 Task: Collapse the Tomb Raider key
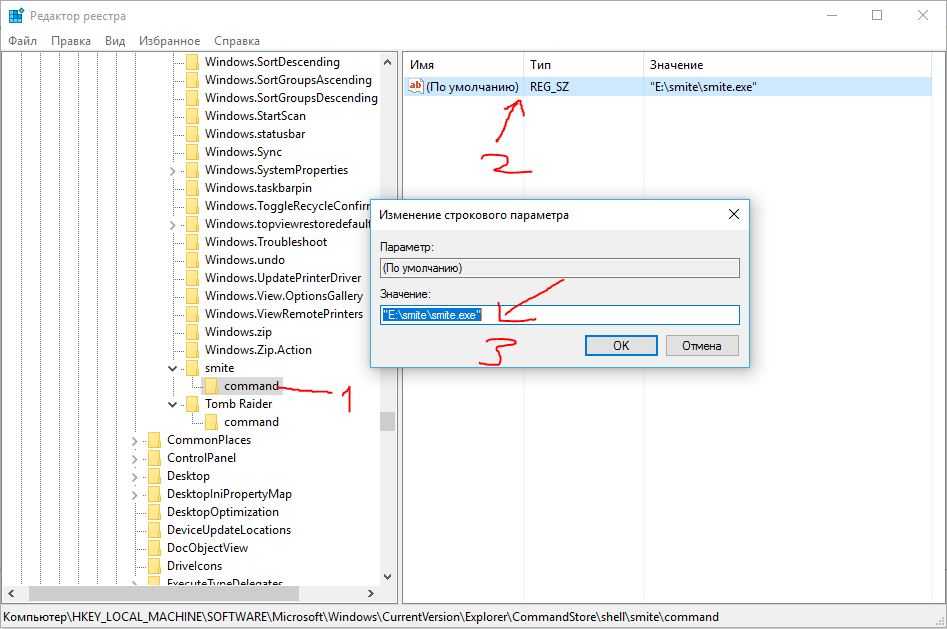pyautogui.click(x=173, y=404)
